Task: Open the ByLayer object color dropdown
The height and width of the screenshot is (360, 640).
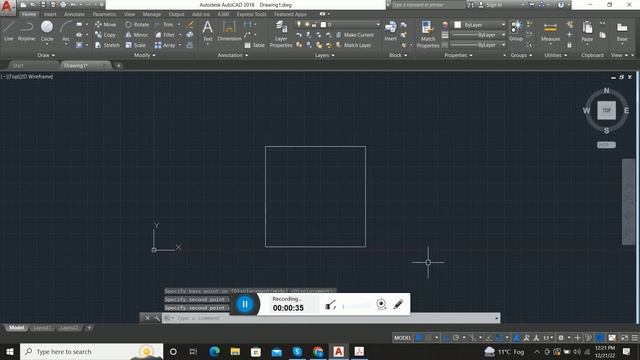Action: (503, 24)
